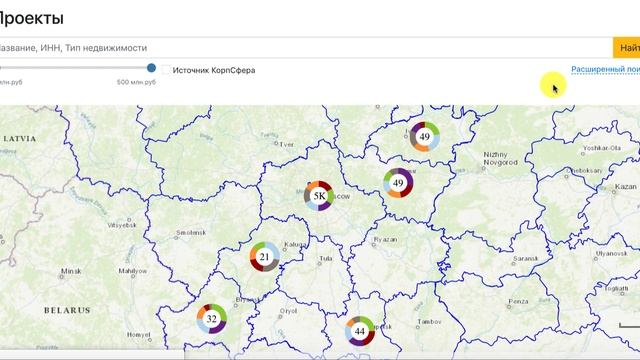
Task: Focus the Название, ИНН search field
Action: pos(306,48)
